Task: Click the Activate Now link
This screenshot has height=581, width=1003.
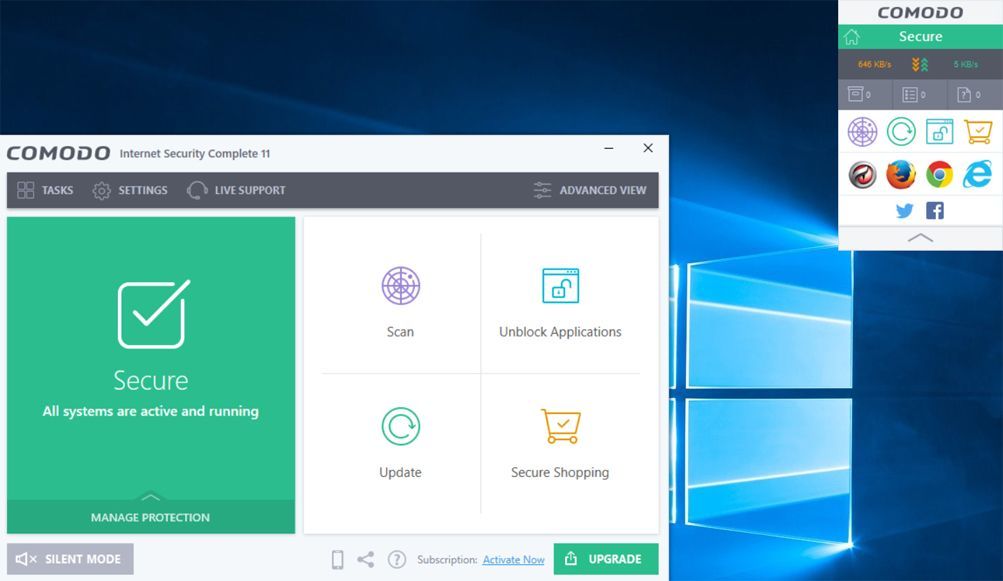Action: 514,559
